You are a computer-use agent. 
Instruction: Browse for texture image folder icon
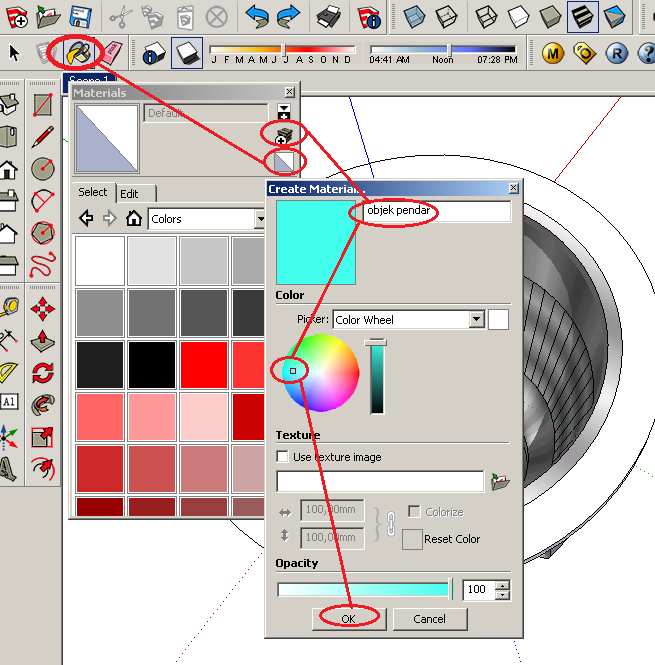click(500, 482)
